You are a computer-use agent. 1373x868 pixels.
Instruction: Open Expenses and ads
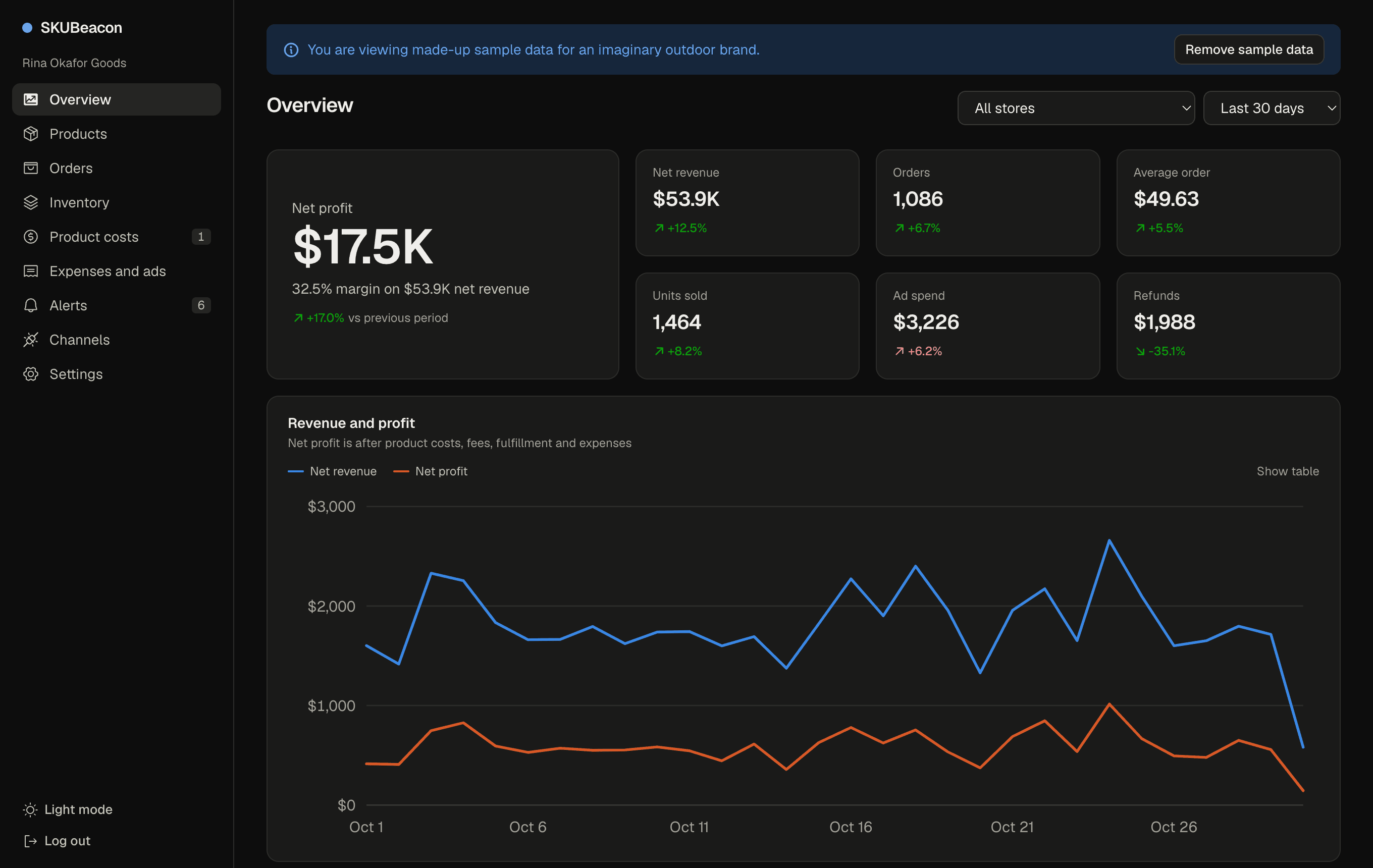tap(116, 270)
